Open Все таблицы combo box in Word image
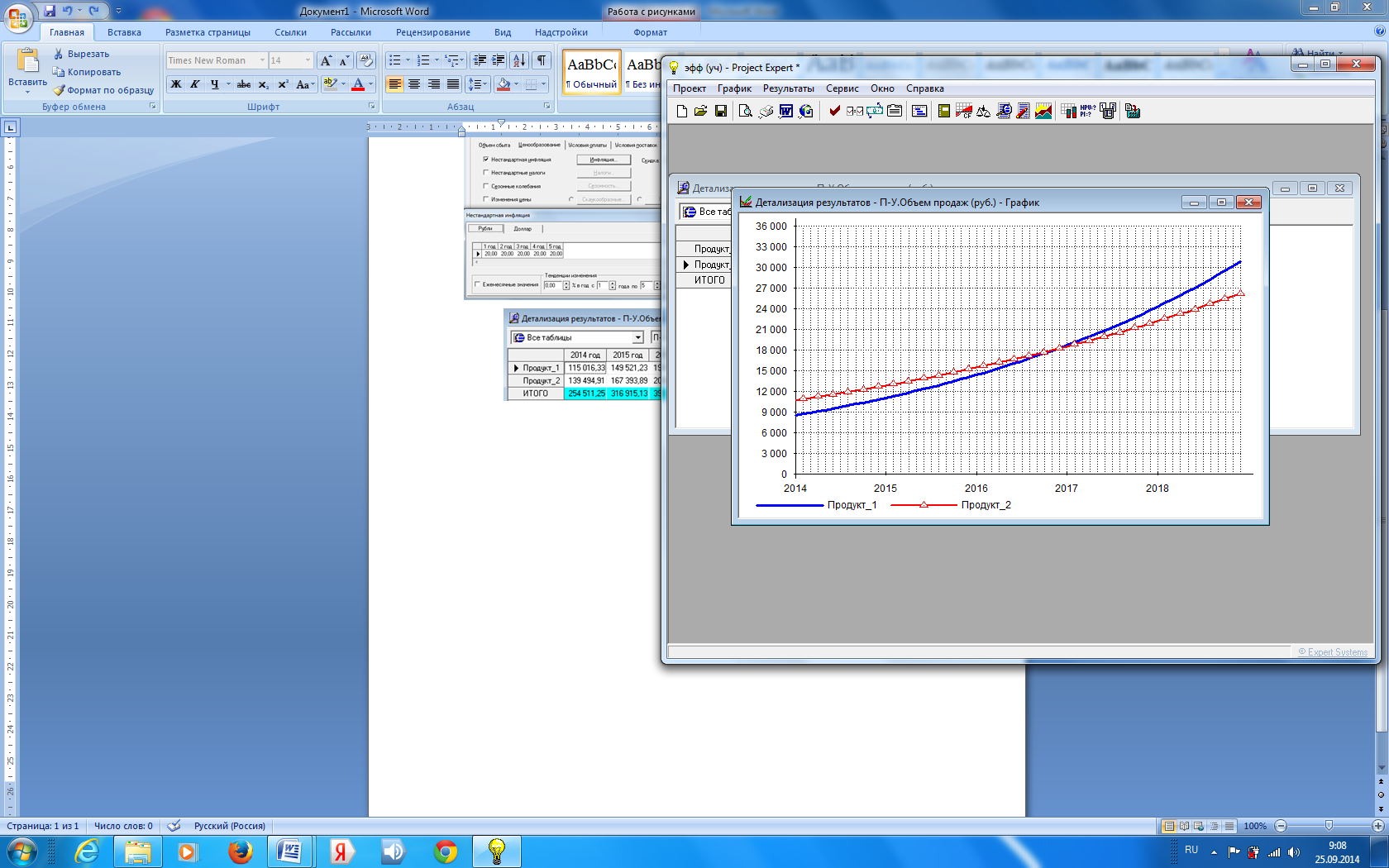1389x868 pixels. pos(576,337)
